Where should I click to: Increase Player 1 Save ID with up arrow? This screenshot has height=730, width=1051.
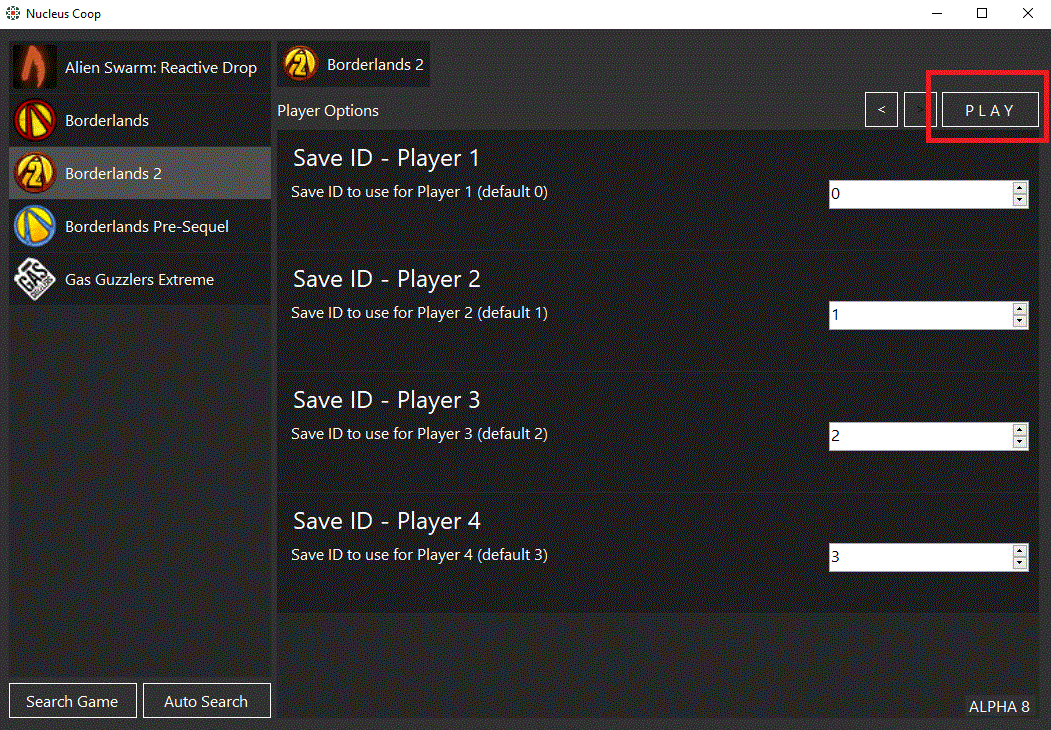click(x=1020, y=187)
